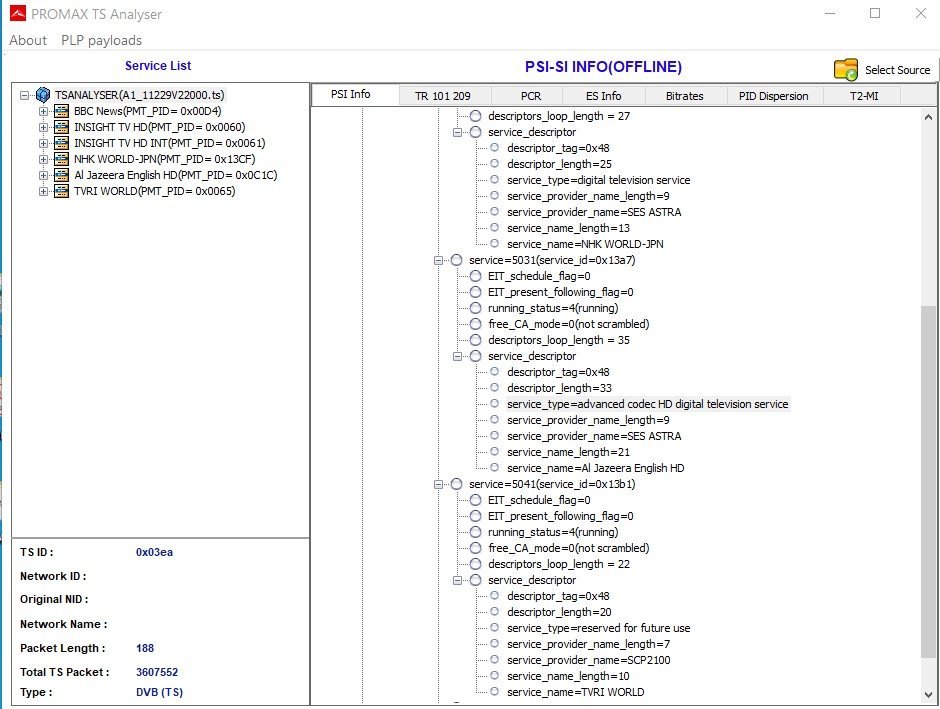Click the TSANALYSER root node icon

(43, 95)
